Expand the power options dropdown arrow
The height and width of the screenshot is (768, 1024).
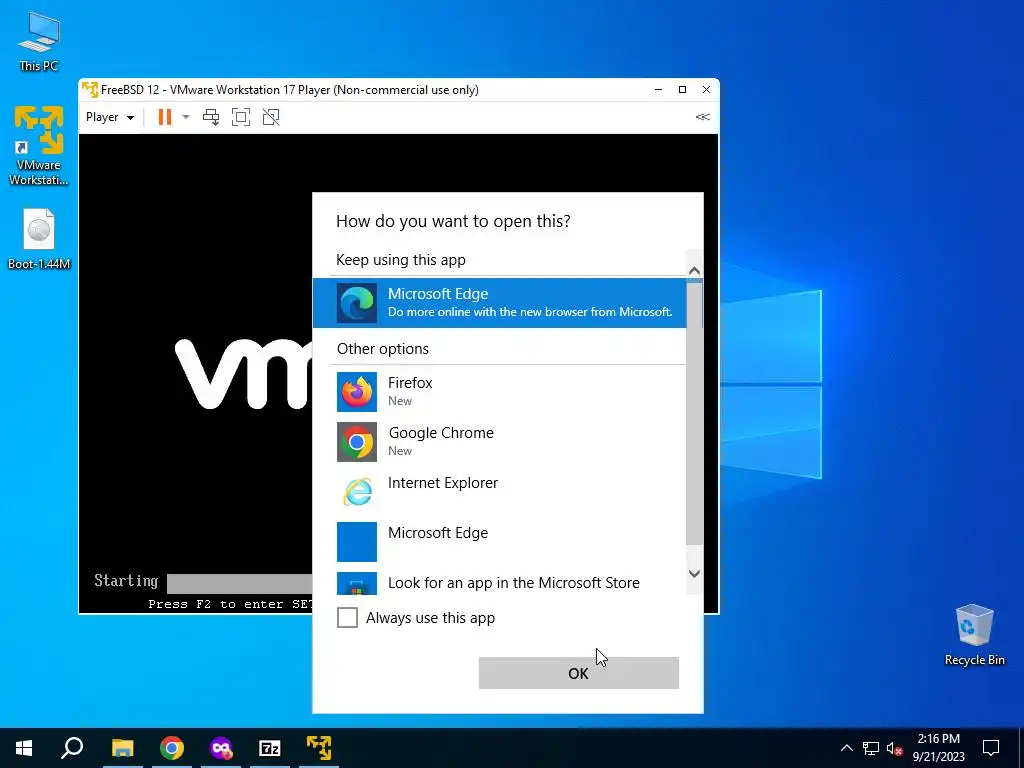(x=186, y=117)
